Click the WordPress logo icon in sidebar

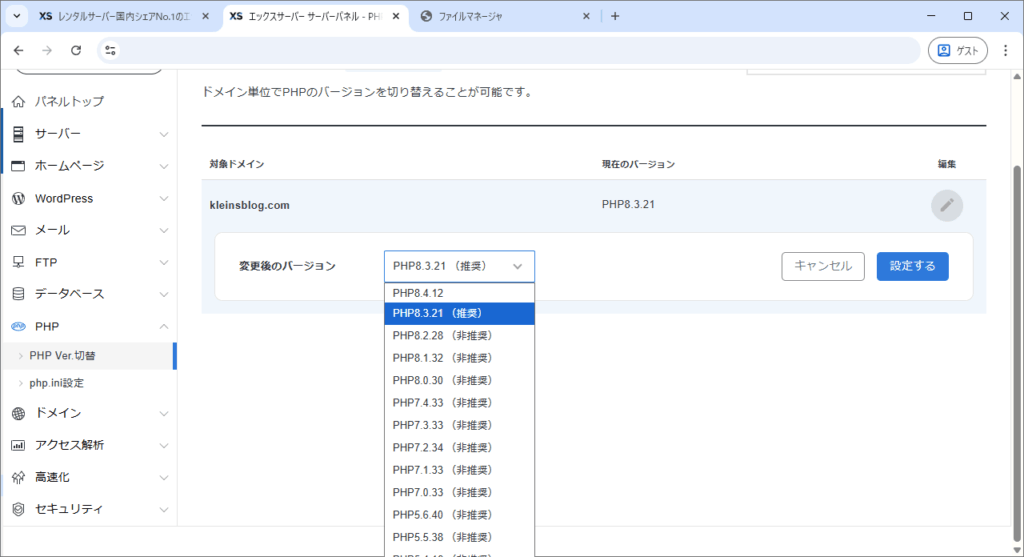[x=18, y=198]
